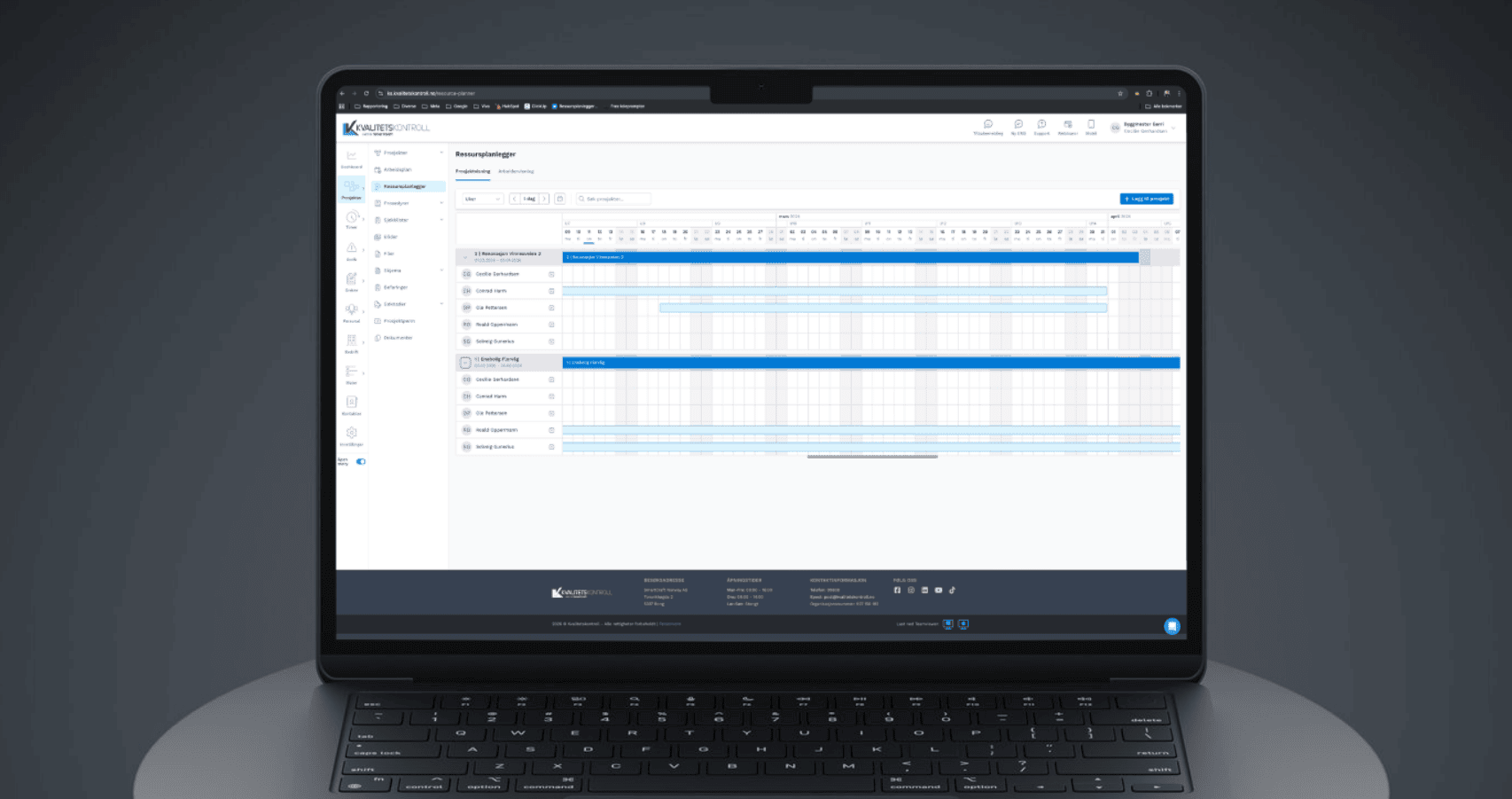This screenshot has width=1512, height=799.
Task: Toggle the 'Åpen meny' switch
Action: point(361,461)
